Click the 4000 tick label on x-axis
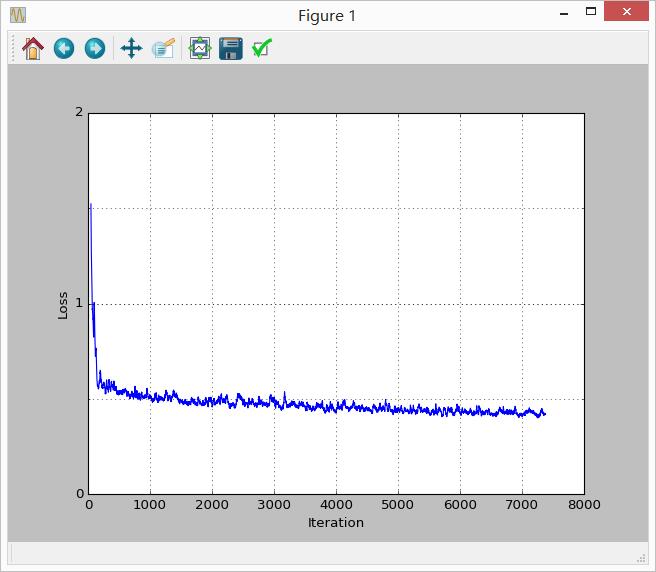The image size is (656, 572). point(336,505)
